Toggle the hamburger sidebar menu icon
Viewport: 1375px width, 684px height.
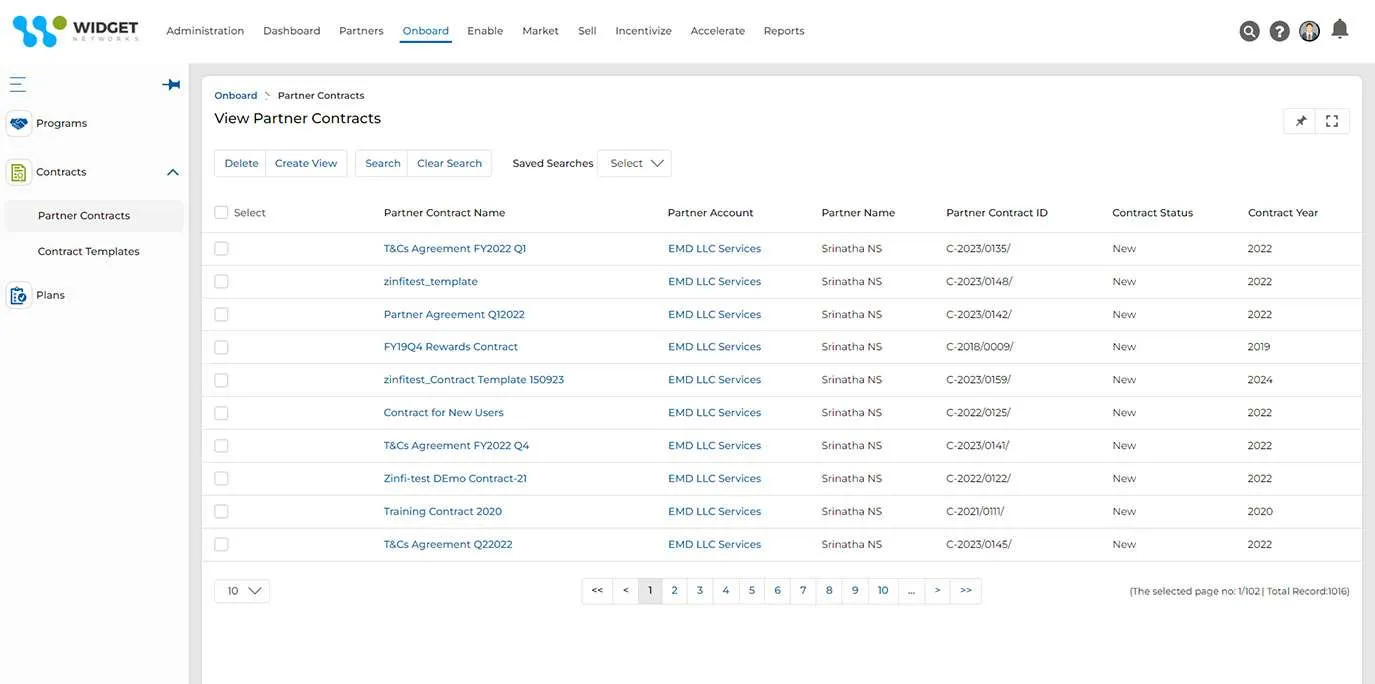click(x=18, y=84)
